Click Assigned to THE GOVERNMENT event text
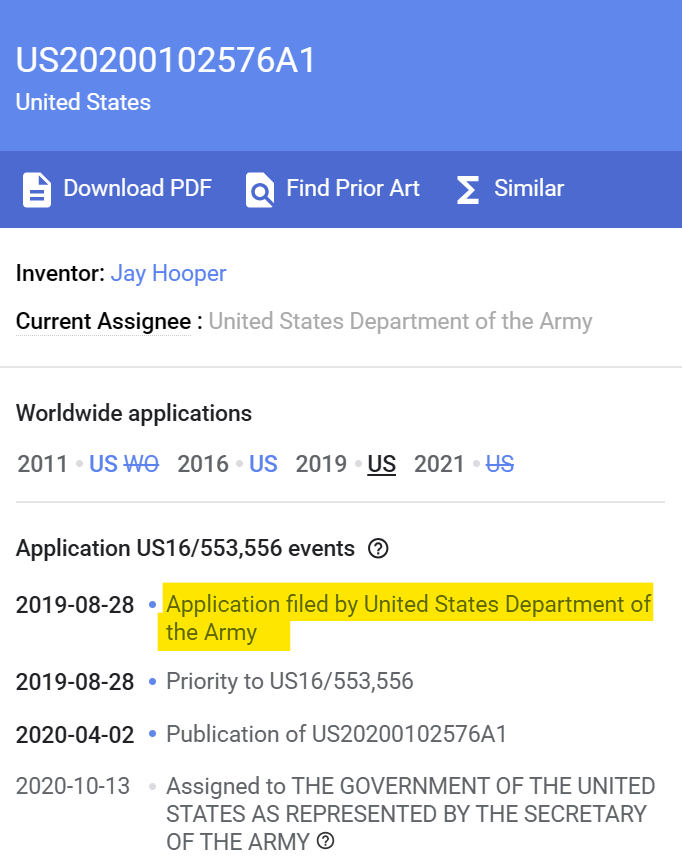 click(x=410, y=814)
